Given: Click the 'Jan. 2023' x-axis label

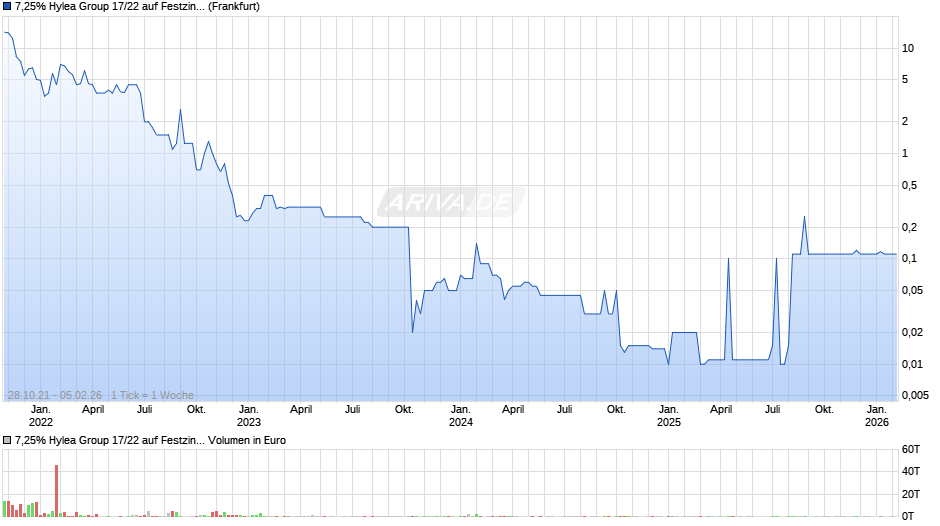Looking at the screenshot, I should pyautogui.click(x=249, y=416).
